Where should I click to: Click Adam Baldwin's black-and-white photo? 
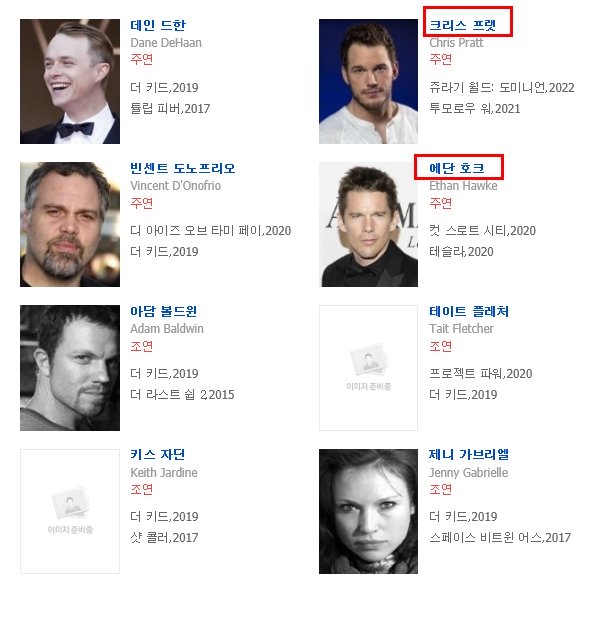point(70,368)
